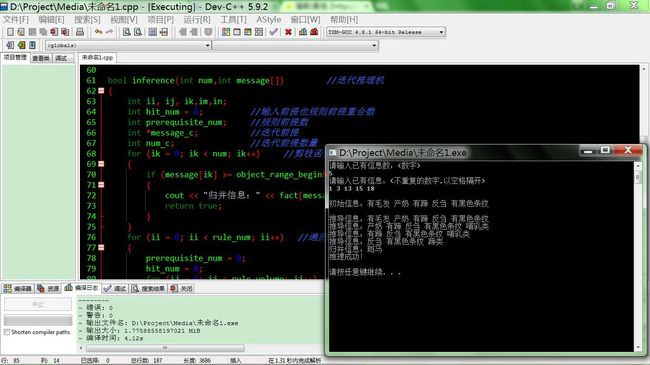The width and height of the screenshot is (650, 365).
Task: Click the red delete profiling info icon
Action: click(314, 32)
